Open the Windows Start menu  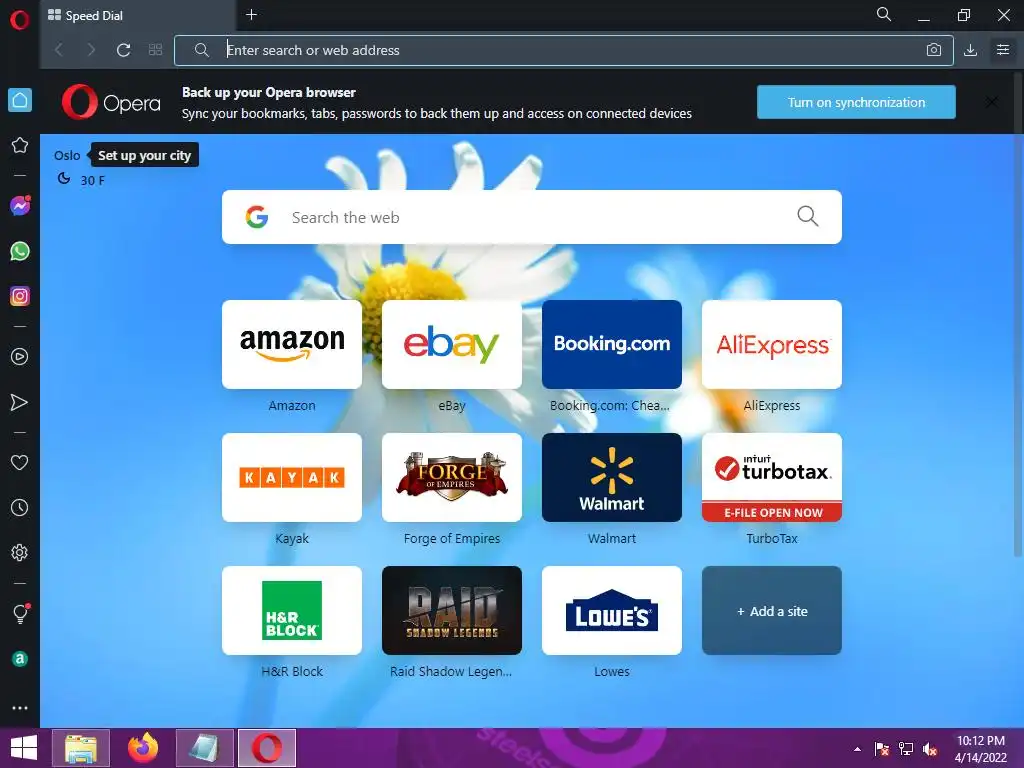(x=24, y=748)
